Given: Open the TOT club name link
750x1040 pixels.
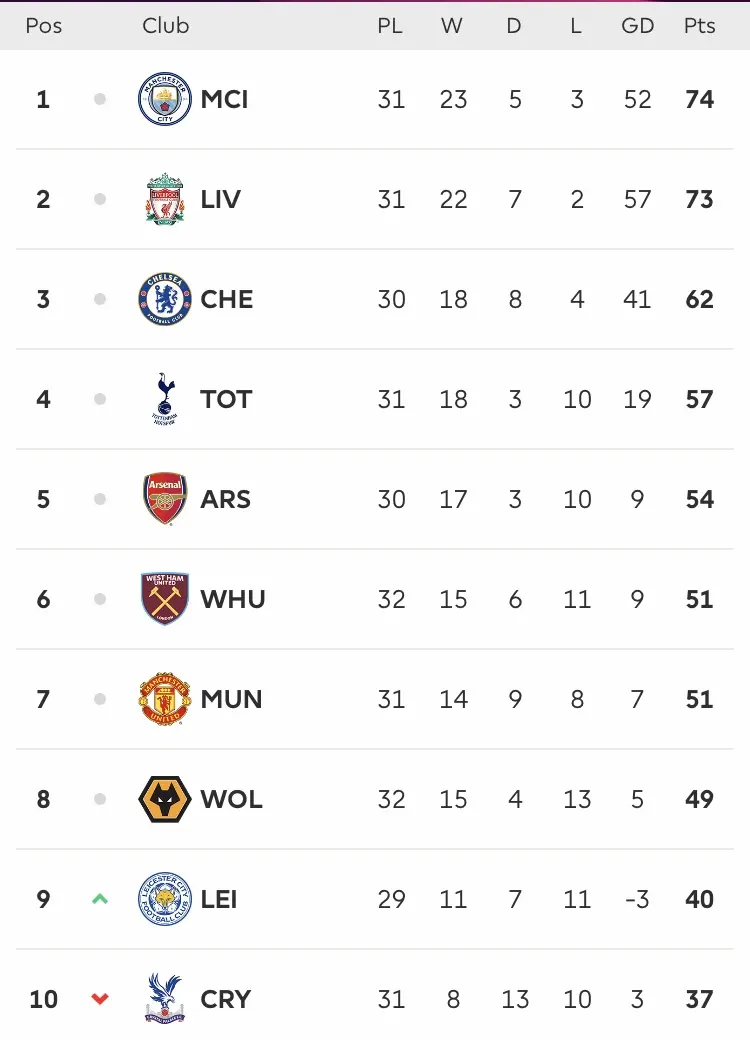Looking at the screenshot, I should [226, 399].
